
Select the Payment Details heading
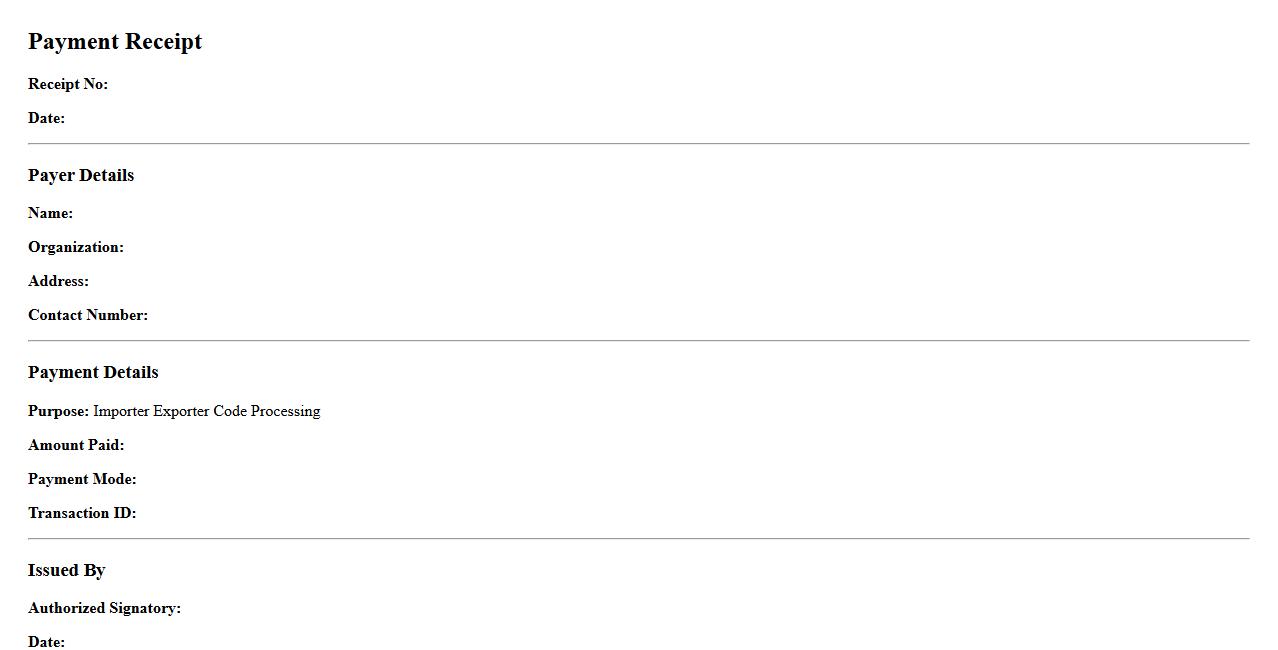coord(93,372)
